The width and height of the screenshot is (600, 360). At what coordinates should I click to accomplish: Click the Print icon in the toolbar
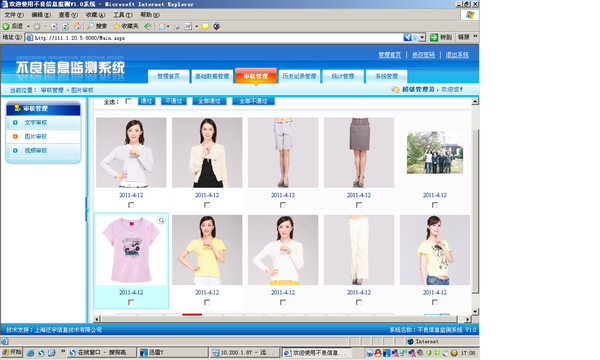(176, 26)
